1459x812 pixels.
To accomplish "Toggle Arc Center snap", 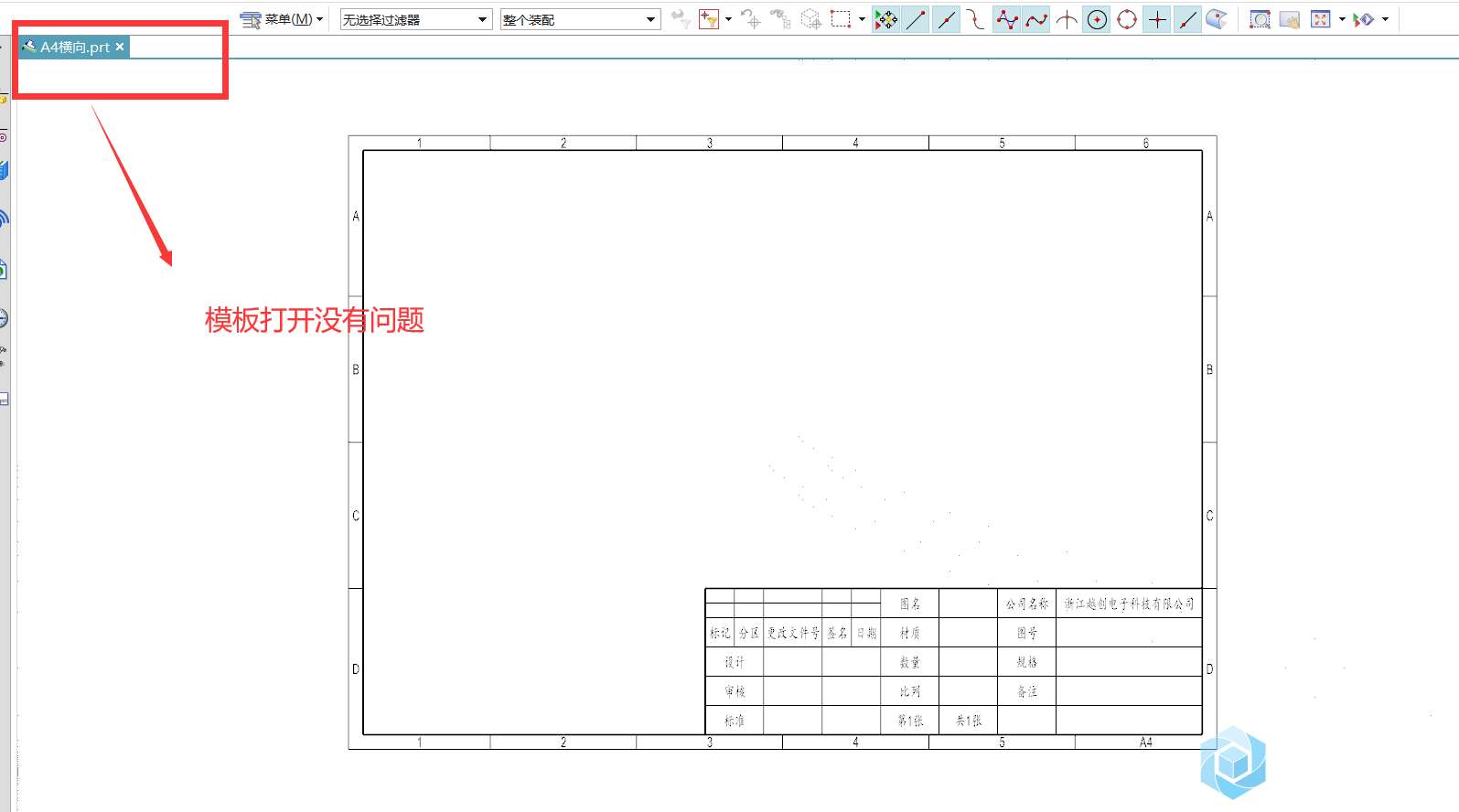I will click(1097, 19).
